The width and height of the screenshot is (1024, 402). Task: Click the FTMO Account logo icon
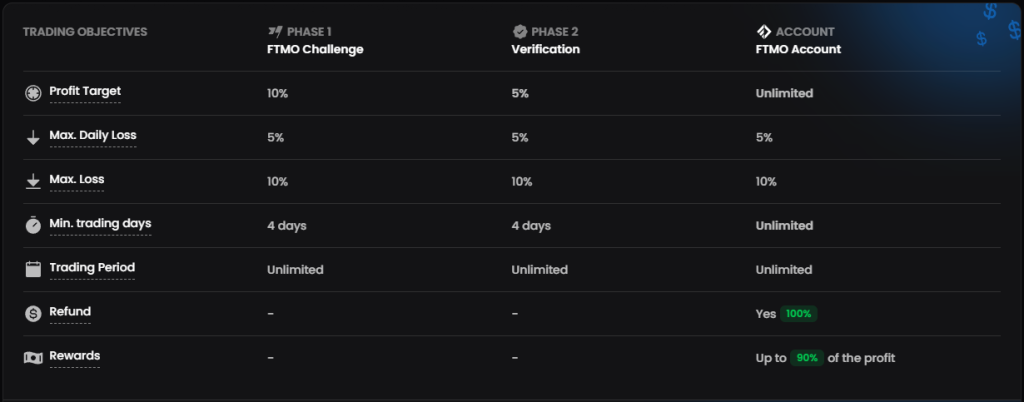tap(764, 32)
